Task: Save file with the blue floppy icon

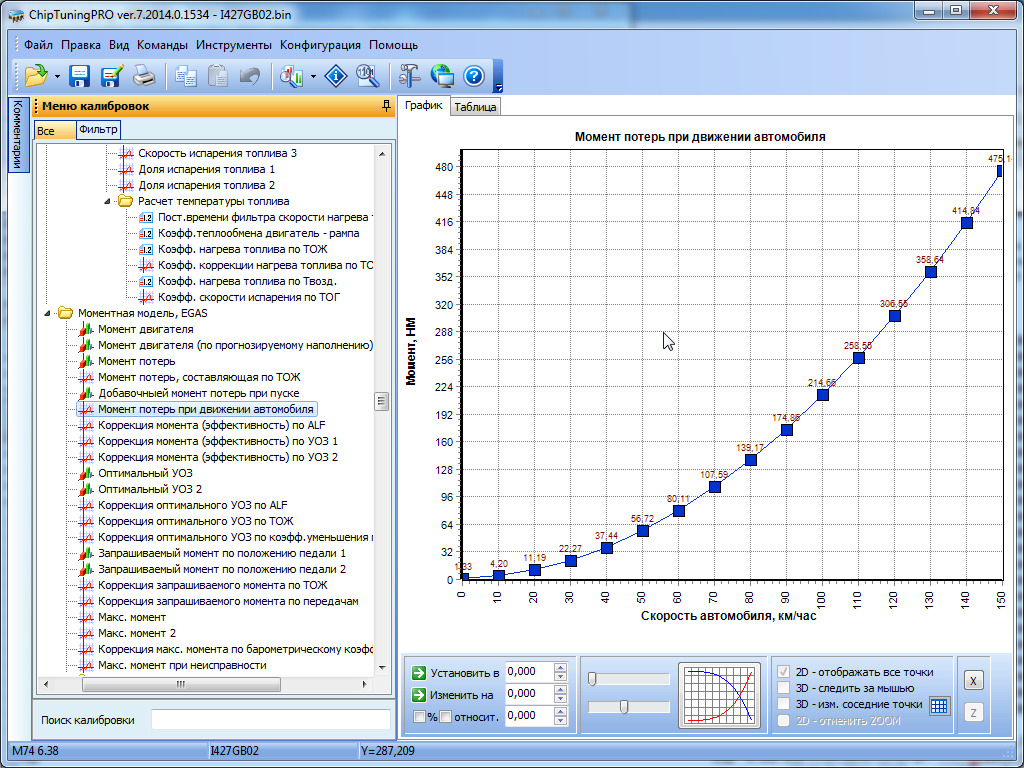Action: (x=80, y=75)
